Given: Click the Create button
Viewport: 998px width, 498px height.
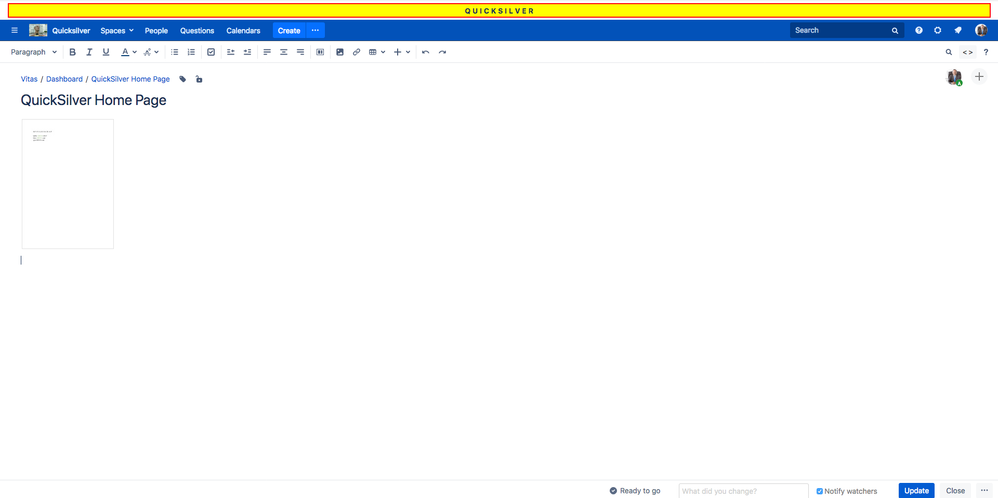Looking at the screenshot, I should (289, 31).
